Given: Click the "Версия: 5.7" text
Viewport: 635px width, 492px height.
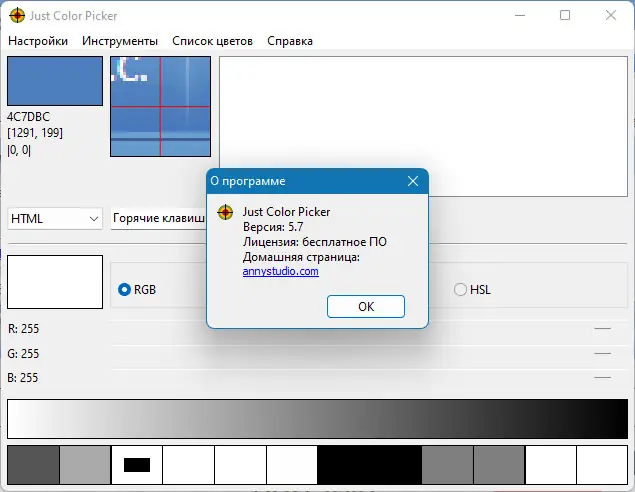Looking at the screenshot, I should 273,227.
